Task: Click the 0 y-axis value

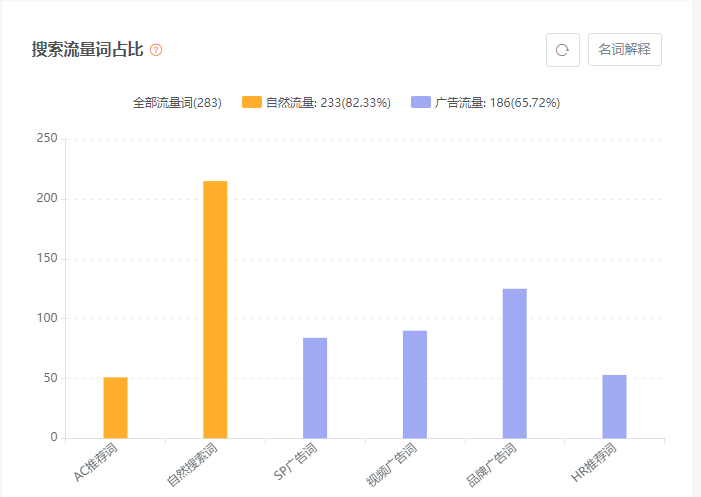Action: pos(54,437)
